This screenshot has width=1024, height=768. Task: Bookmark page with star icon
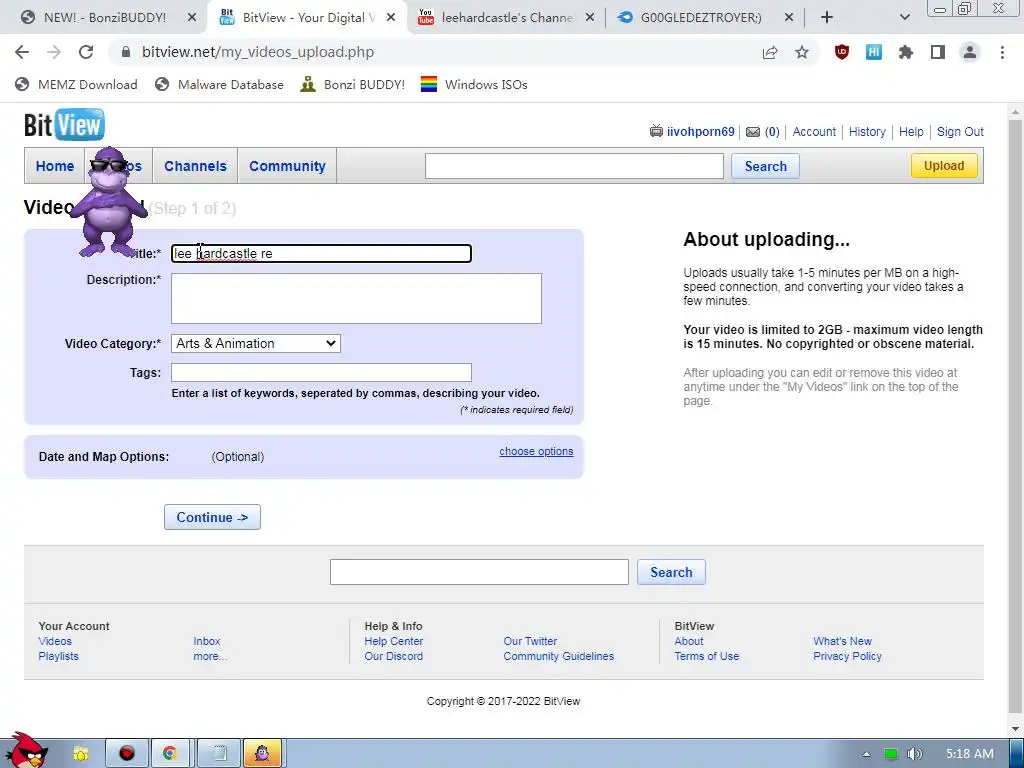pos(802,52)
